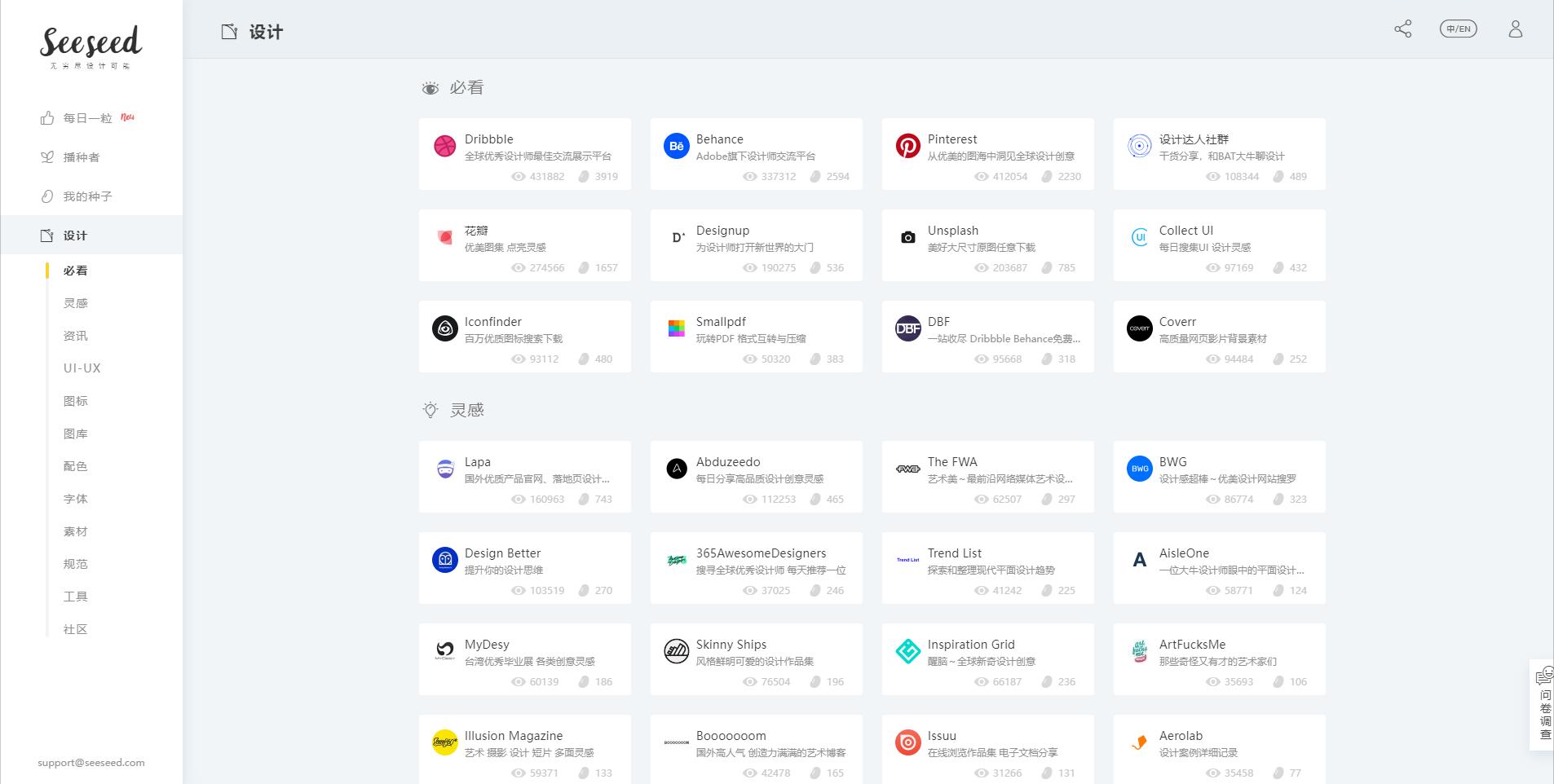This screenshot has height=784, width=1554.
Task: Click the Dribbble basketball icon
Action: click(x=445, y=146)
